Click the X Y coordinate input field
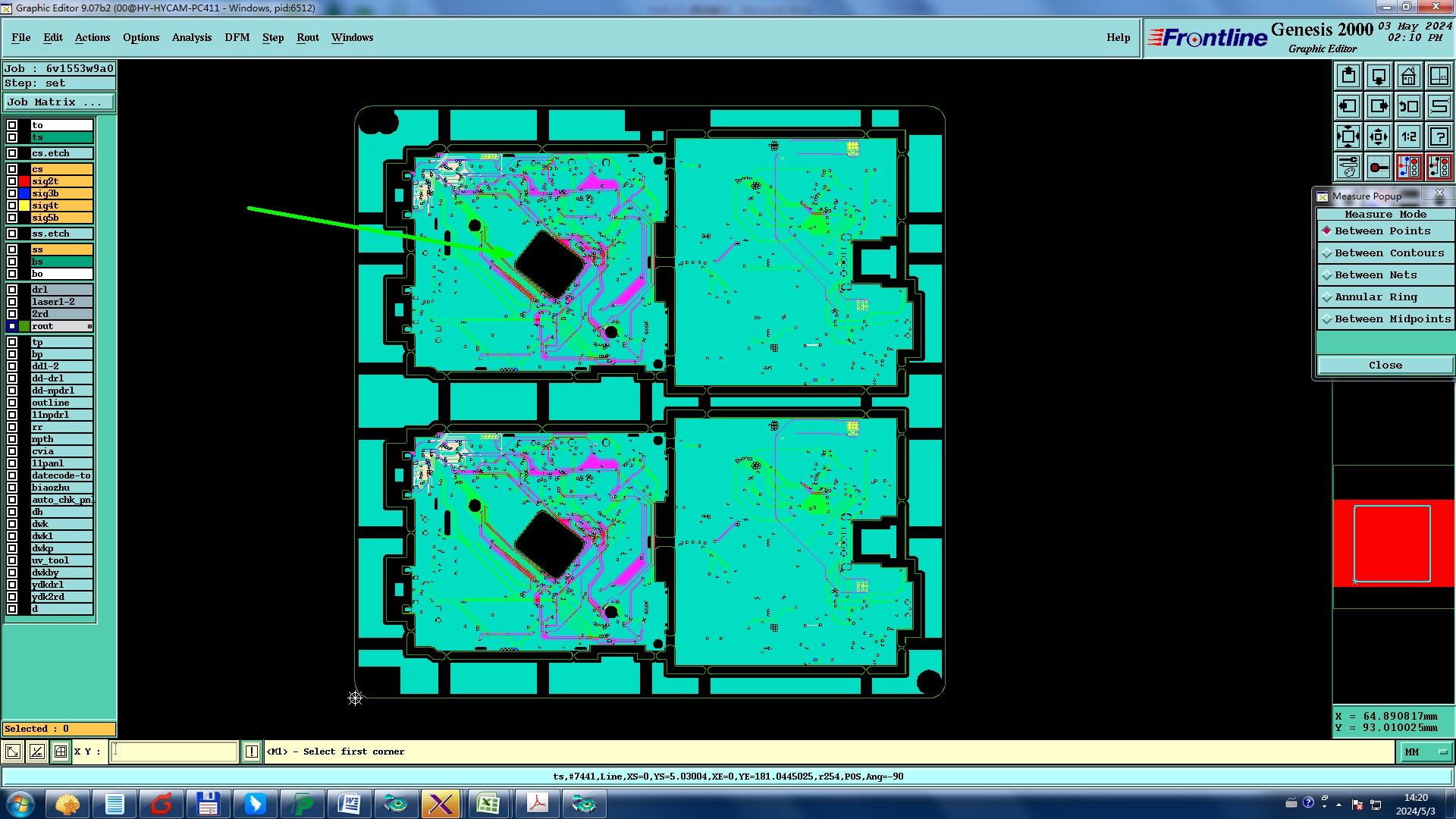The width and height of the screenshot is (1456, 819). (174, 752)
